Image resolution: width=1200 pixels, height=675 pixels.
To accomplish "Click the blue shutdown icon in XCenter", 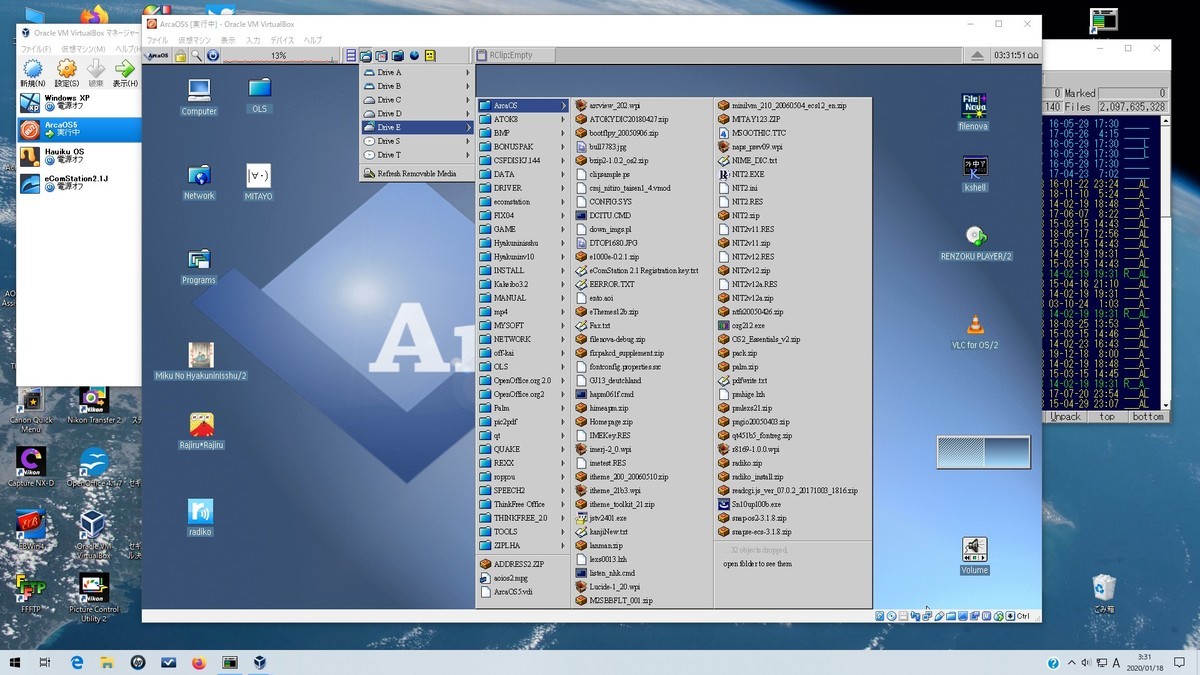I will [213, 55].
